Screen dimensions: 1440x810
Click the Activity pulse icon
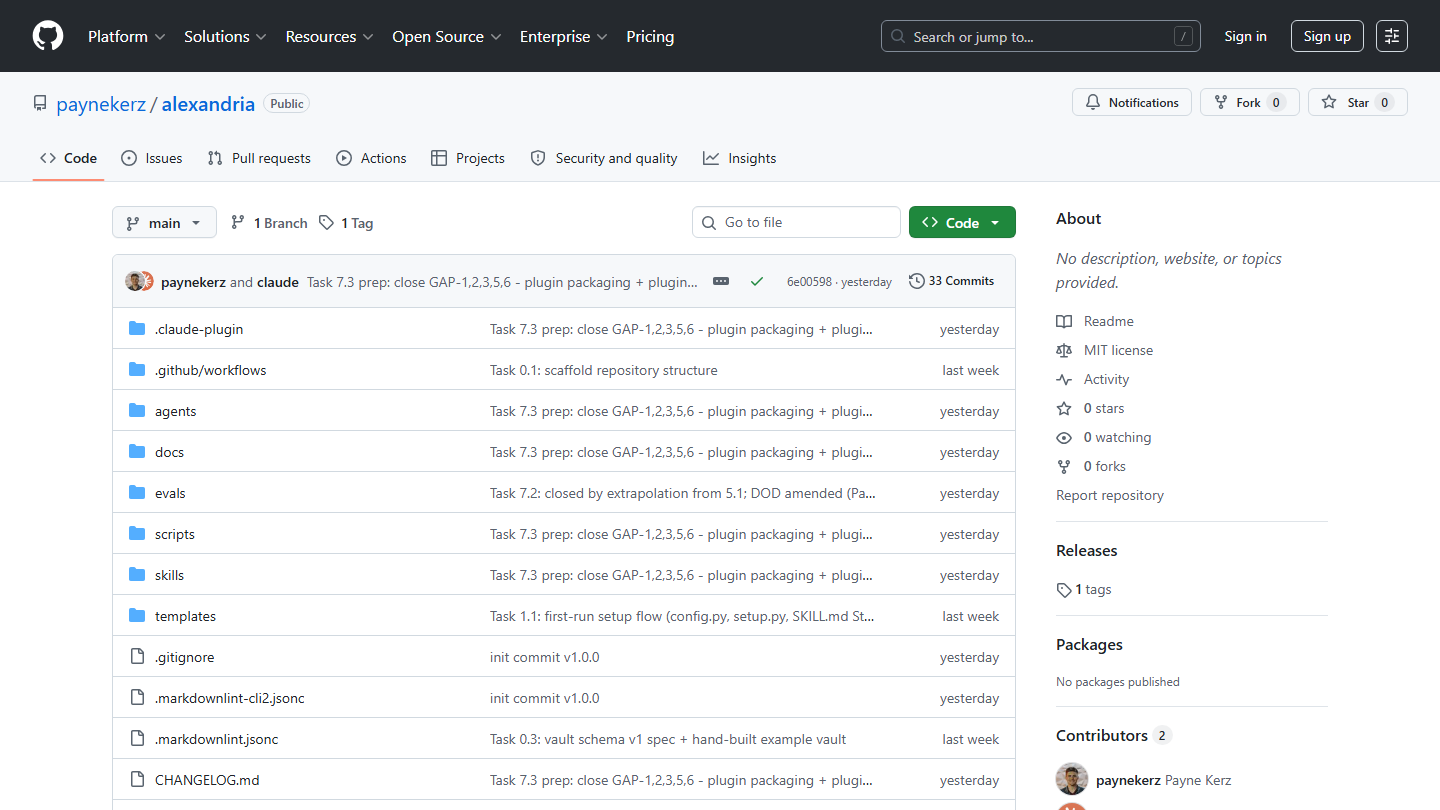pyautogui.click(x=1064, y=379)
